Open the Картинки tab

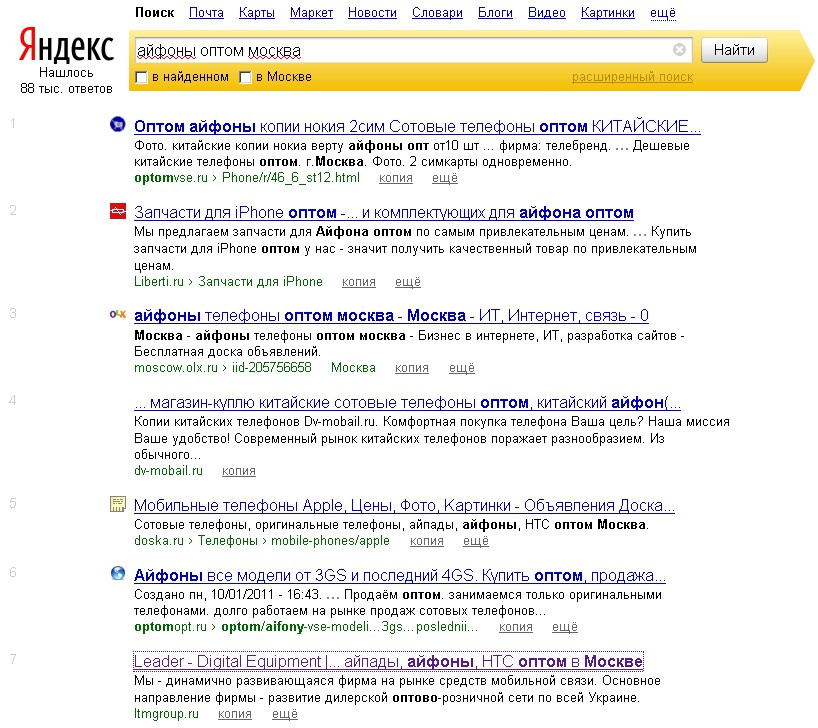[608, 13]
